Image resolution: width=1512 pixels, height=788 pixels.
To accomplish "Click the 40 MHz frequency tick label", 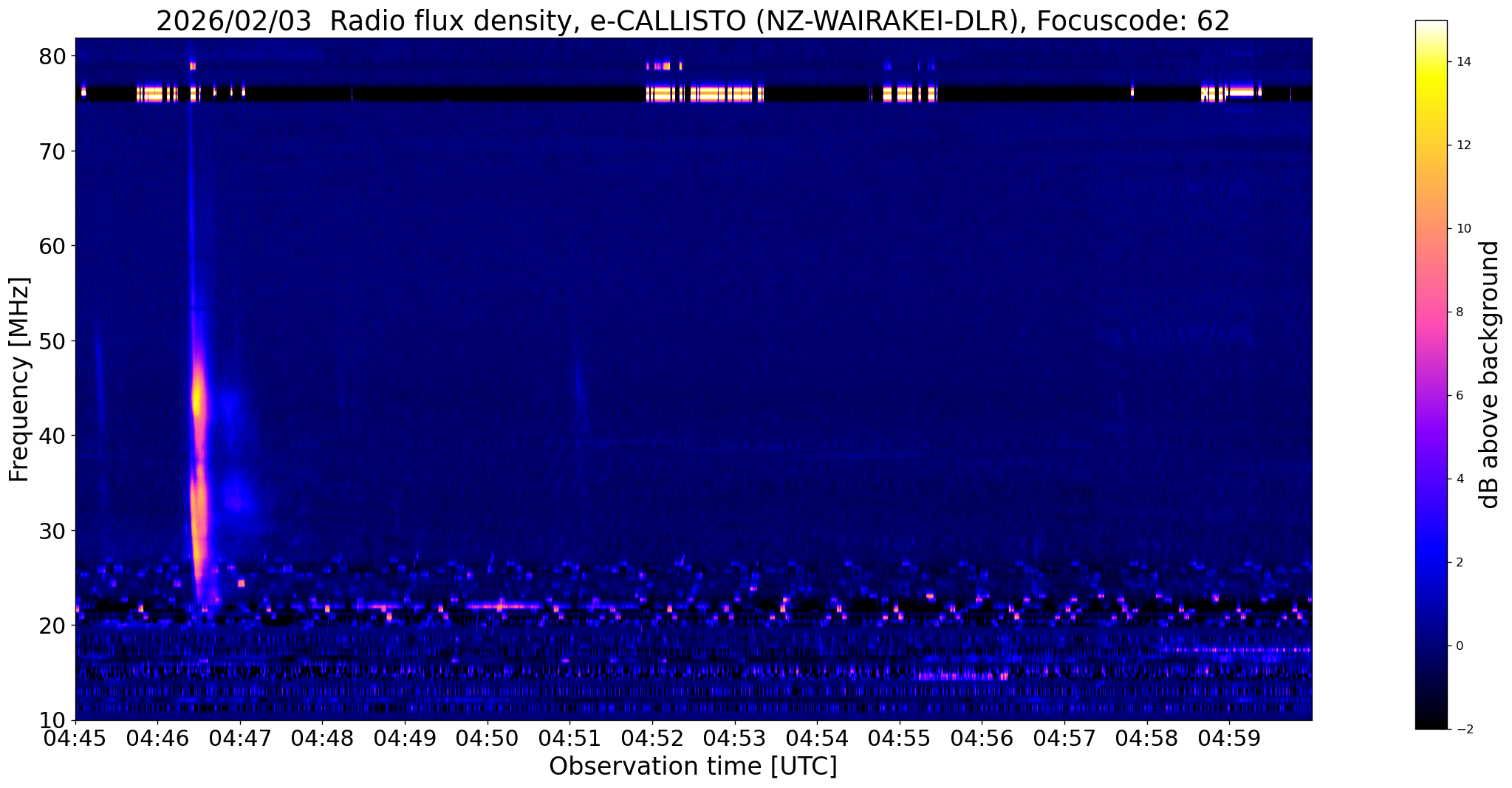I will pyautogui.click(x=52, y=436).
